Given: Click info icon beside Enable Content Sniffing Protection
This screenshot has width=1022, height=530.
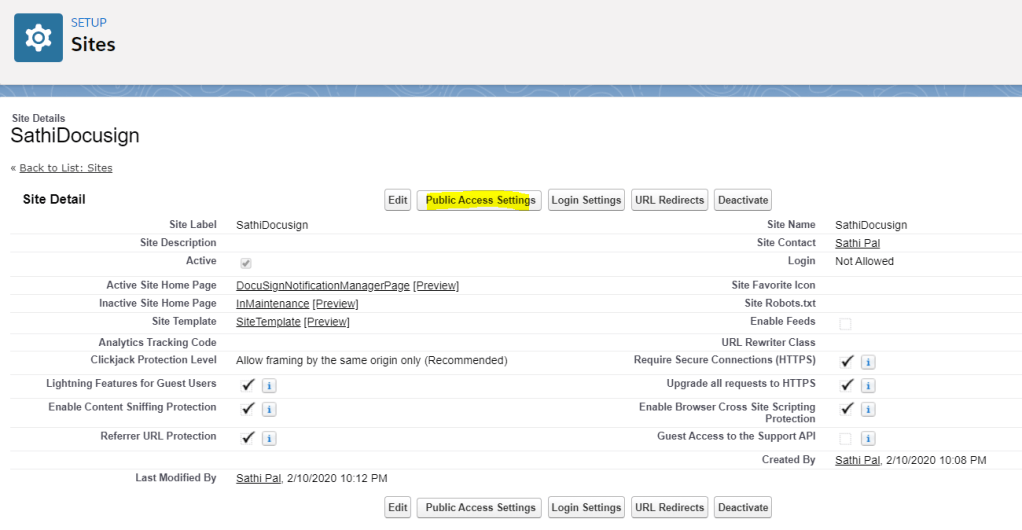Looking at the screenshot, I should [269, 409].
